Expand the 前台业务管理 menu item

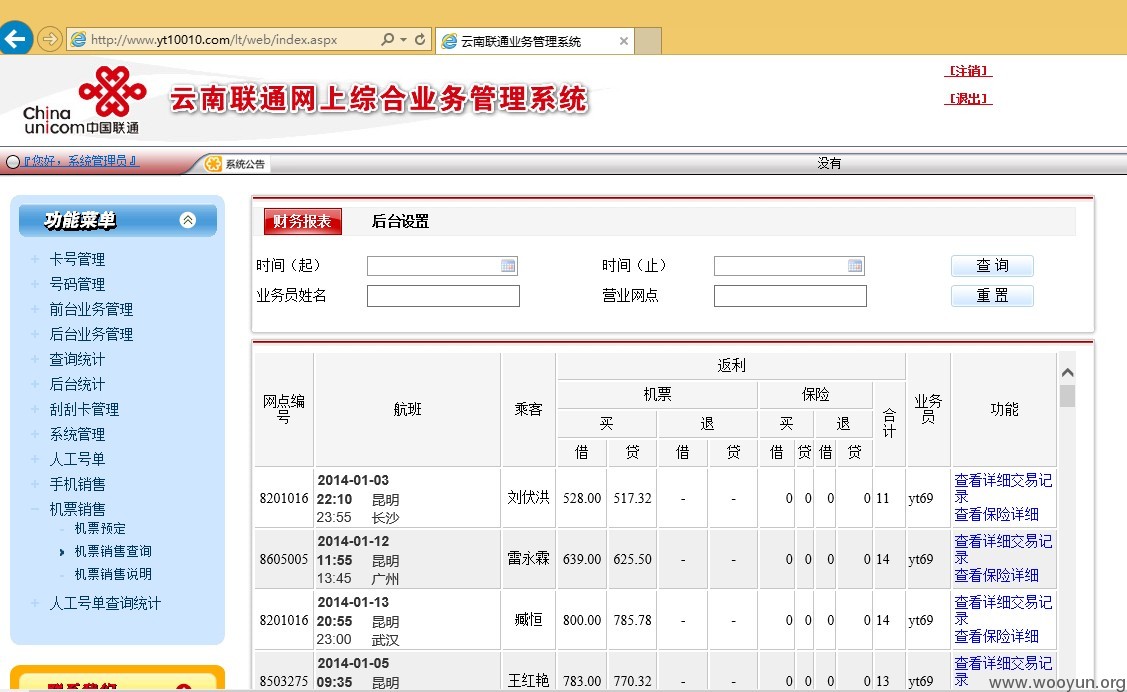tap(91, 310)
